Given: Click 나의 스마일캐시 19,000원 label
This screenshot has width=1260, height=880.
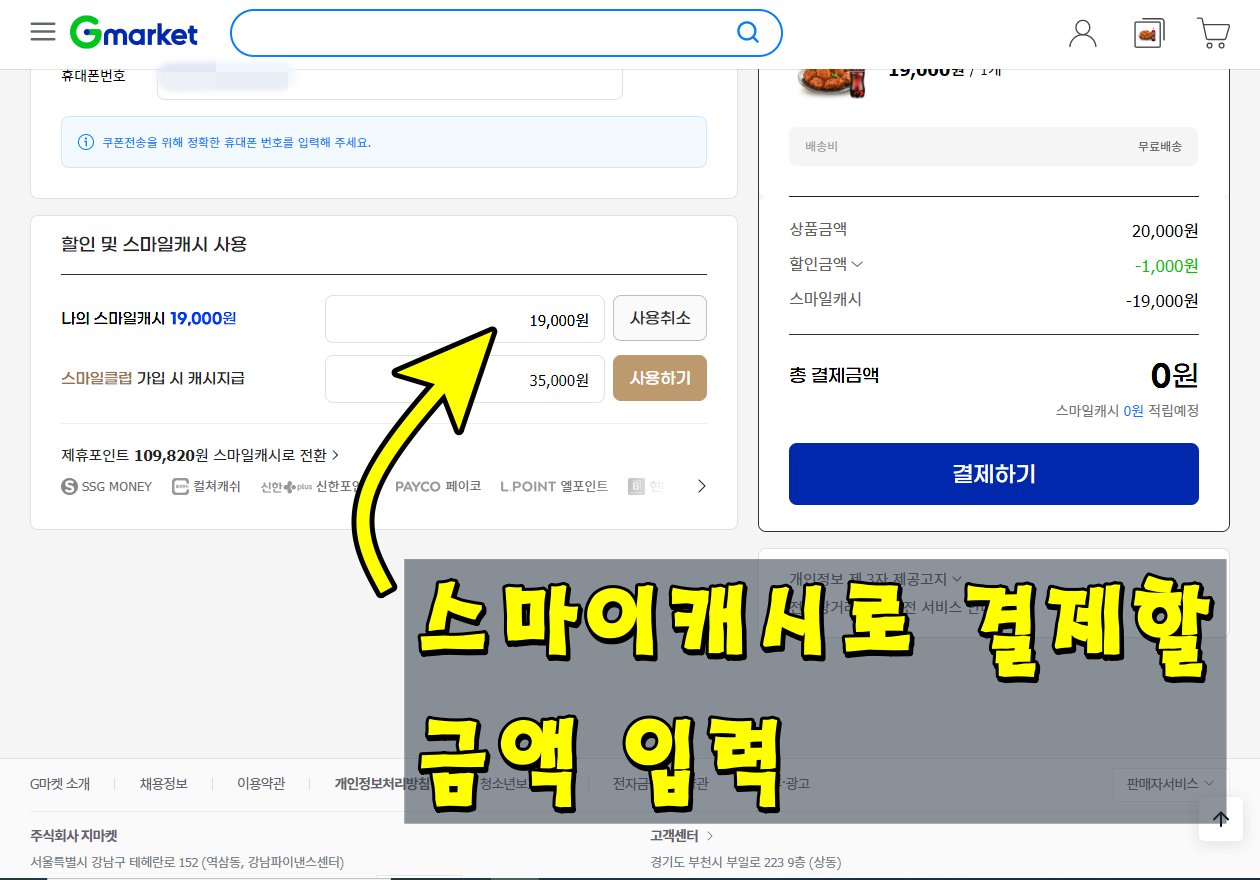Looking at the screenshot, I should tap(149, 319).
